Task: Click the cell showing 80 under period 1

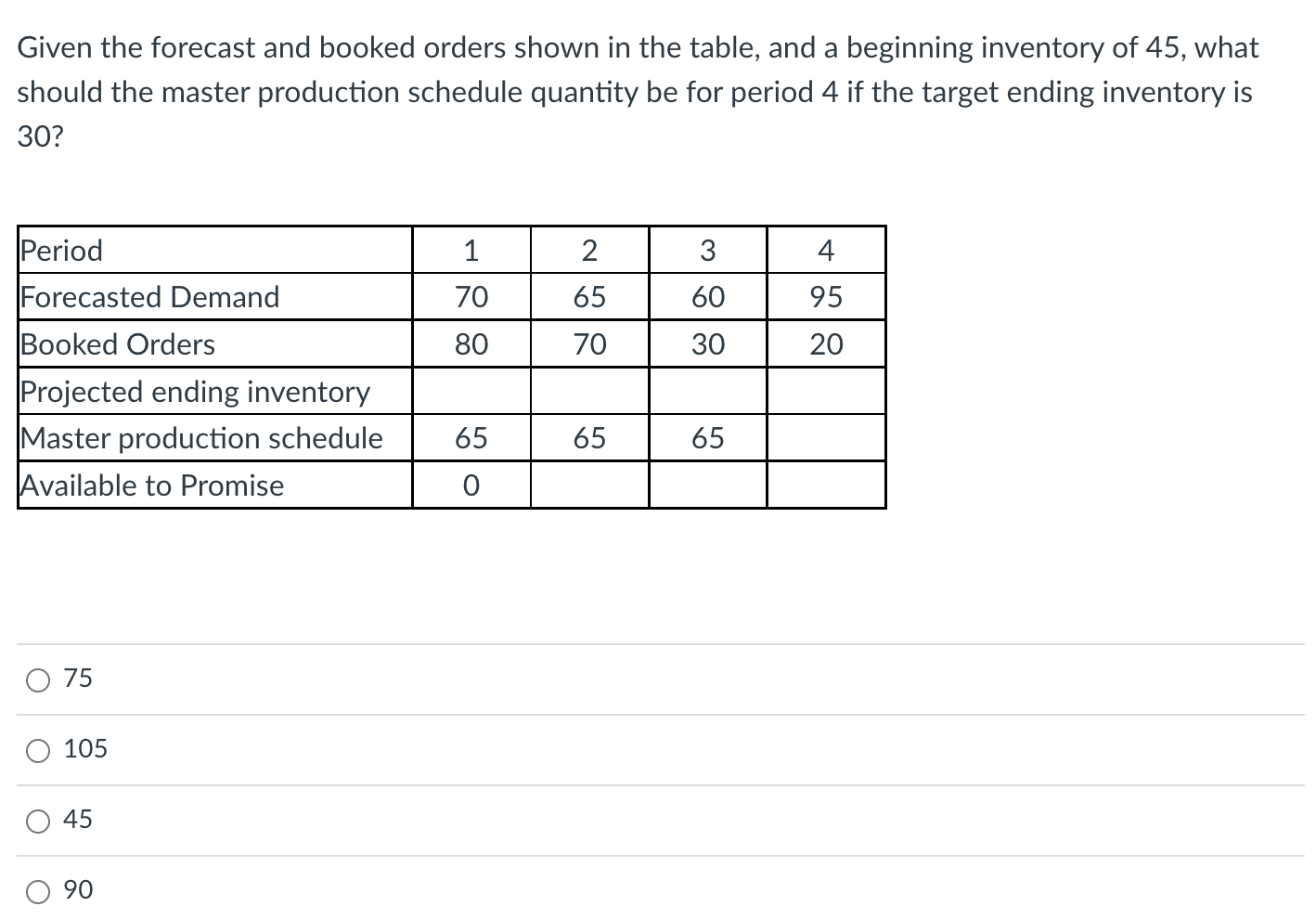Action: [471, 343]
